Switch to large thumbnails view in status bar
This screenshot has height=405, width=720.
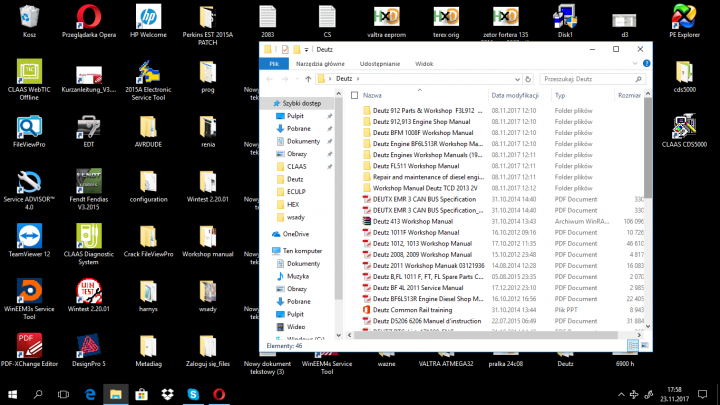tap(644, 344)
